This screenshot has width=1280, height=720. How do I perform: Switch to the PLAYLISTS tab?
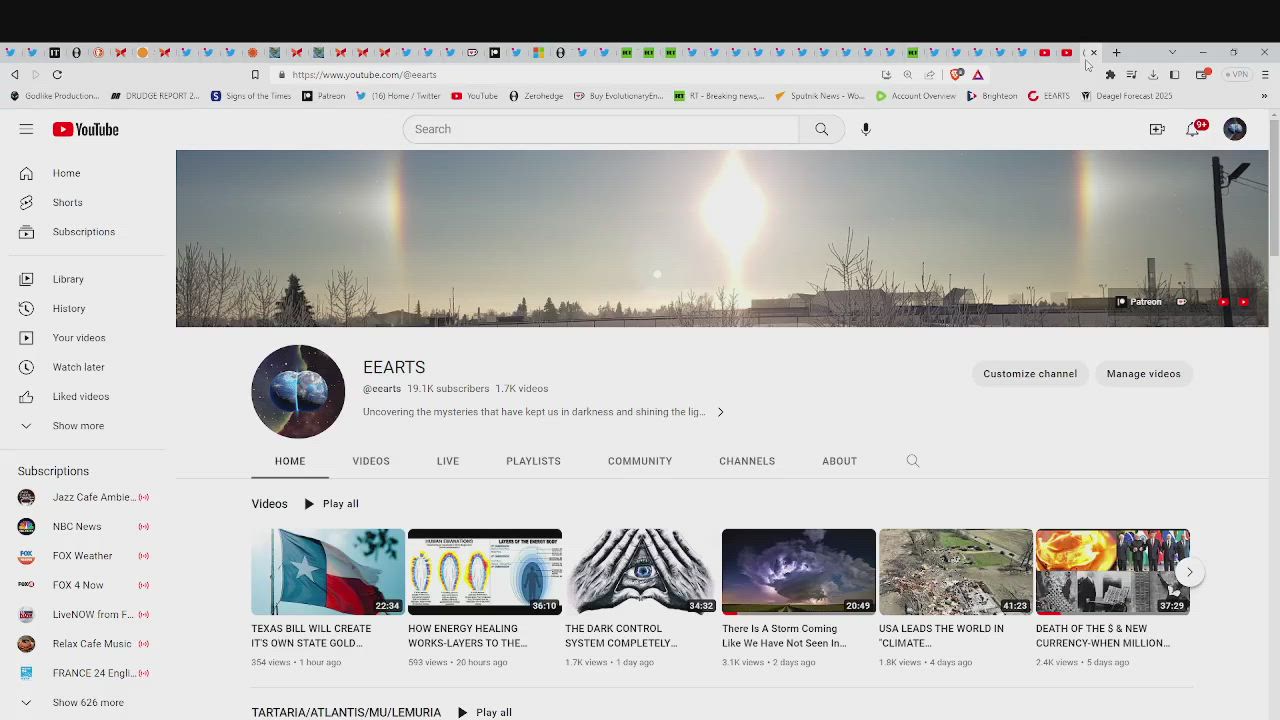pyautogui.click(x=533, y=461)
